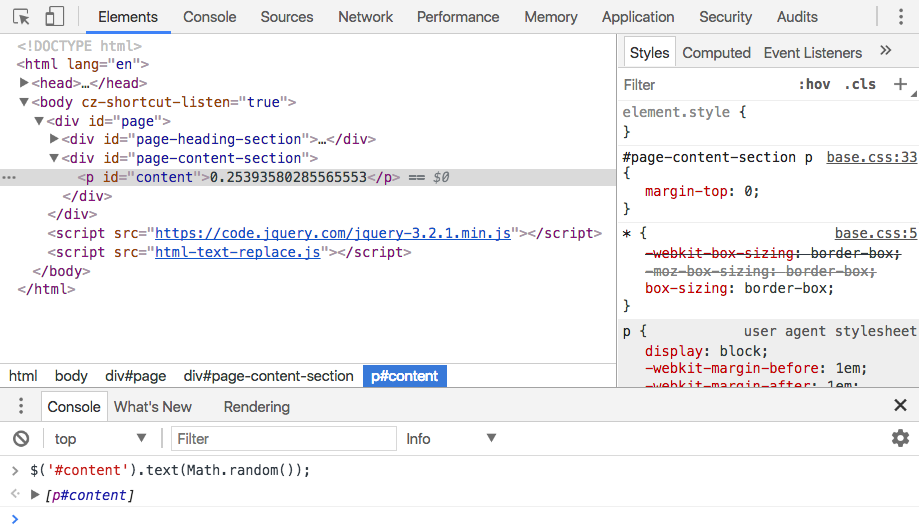Viewport: 919px width, 530px height.
Task: Open What's New drawer tab
Action: tap(152, 406)
